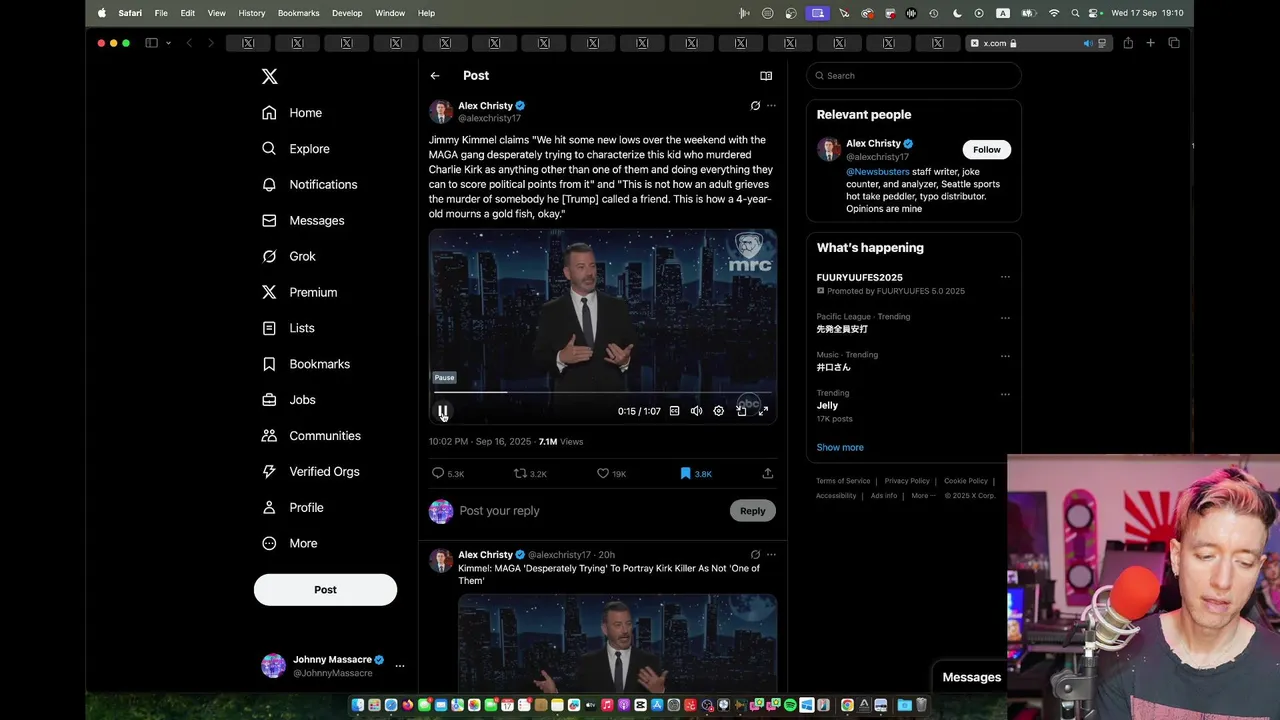Screen dimensions: 1280x720
Task: Share the main post
Action: (768, 474)
